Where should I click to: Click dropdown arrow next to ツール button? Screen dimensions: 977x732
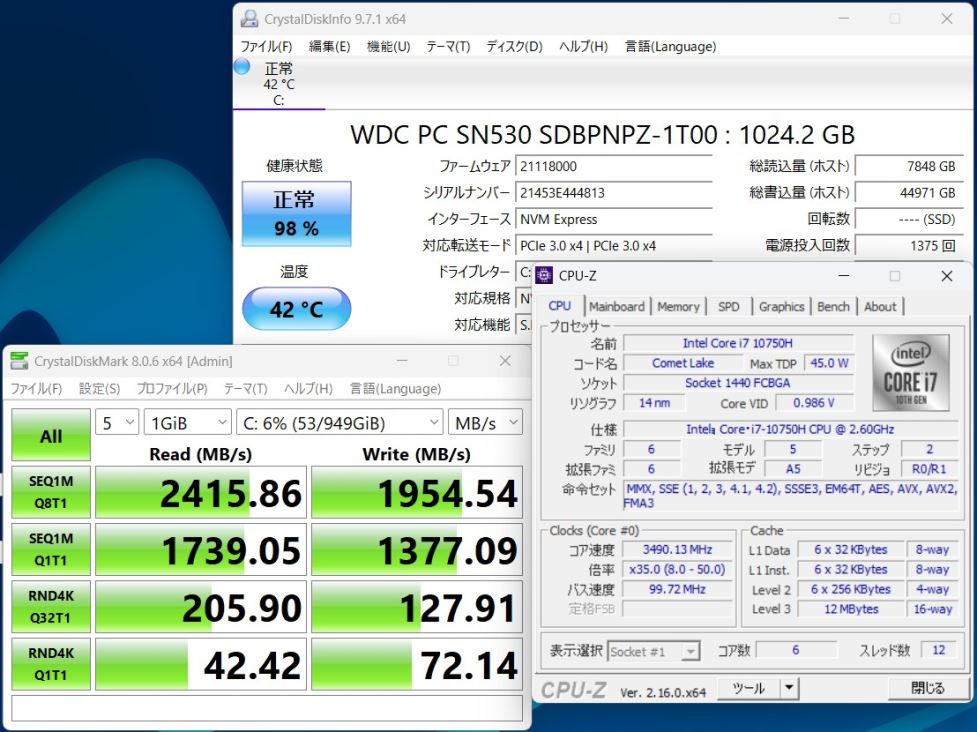click(x=789, y=688)
